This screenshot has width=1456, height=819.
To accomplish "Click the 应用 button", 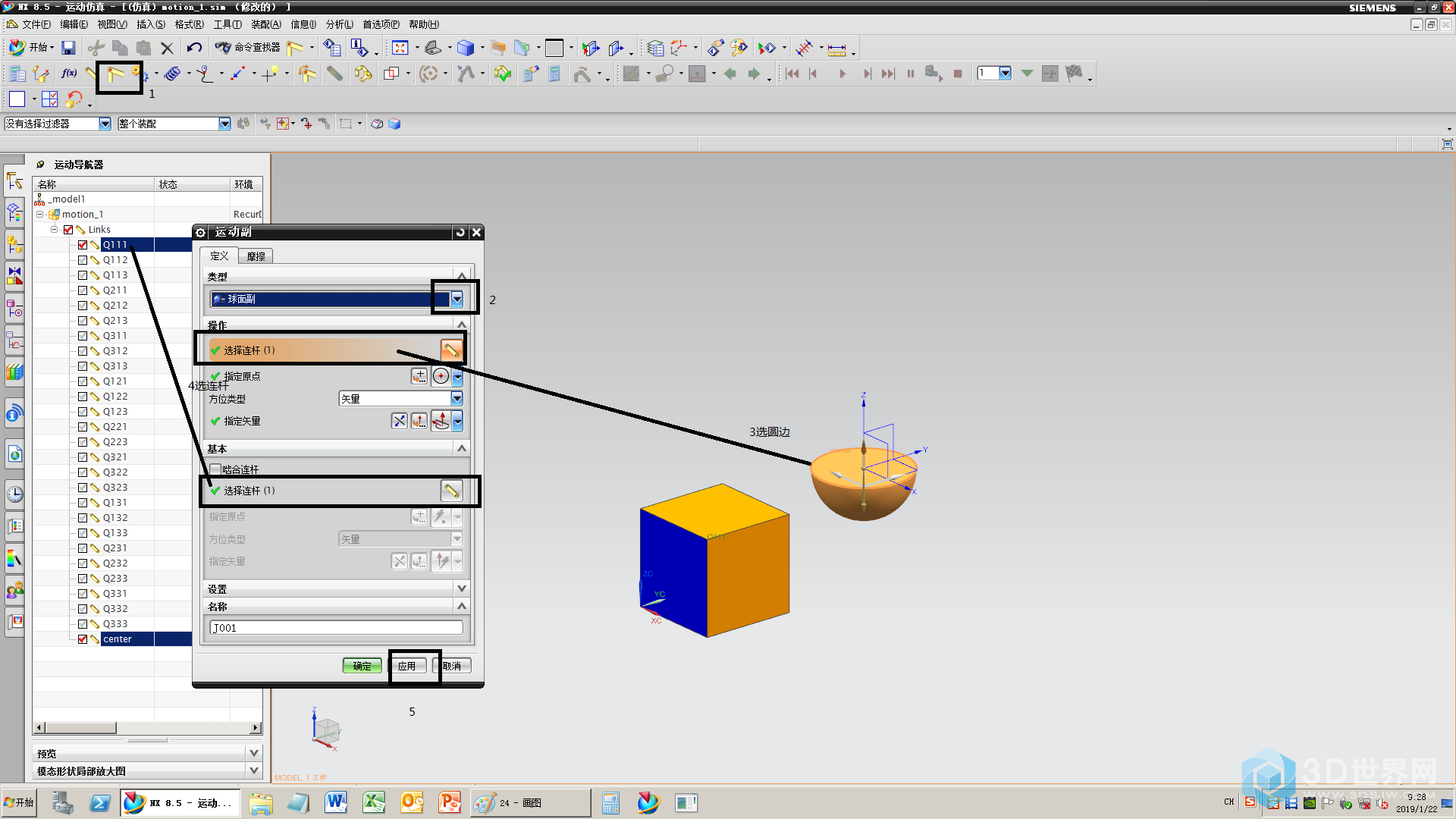I will (407, 666).
